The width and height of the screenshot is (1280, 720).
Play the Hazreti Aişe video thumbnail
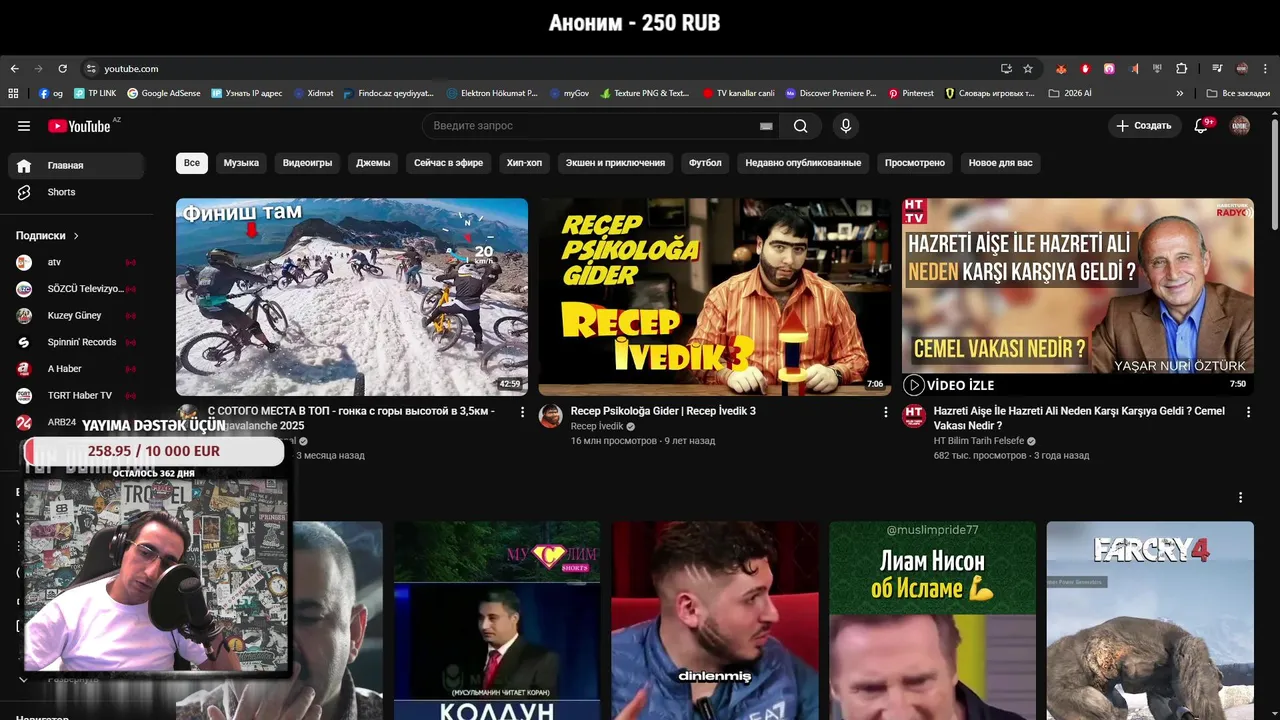tap(1078, 297)
